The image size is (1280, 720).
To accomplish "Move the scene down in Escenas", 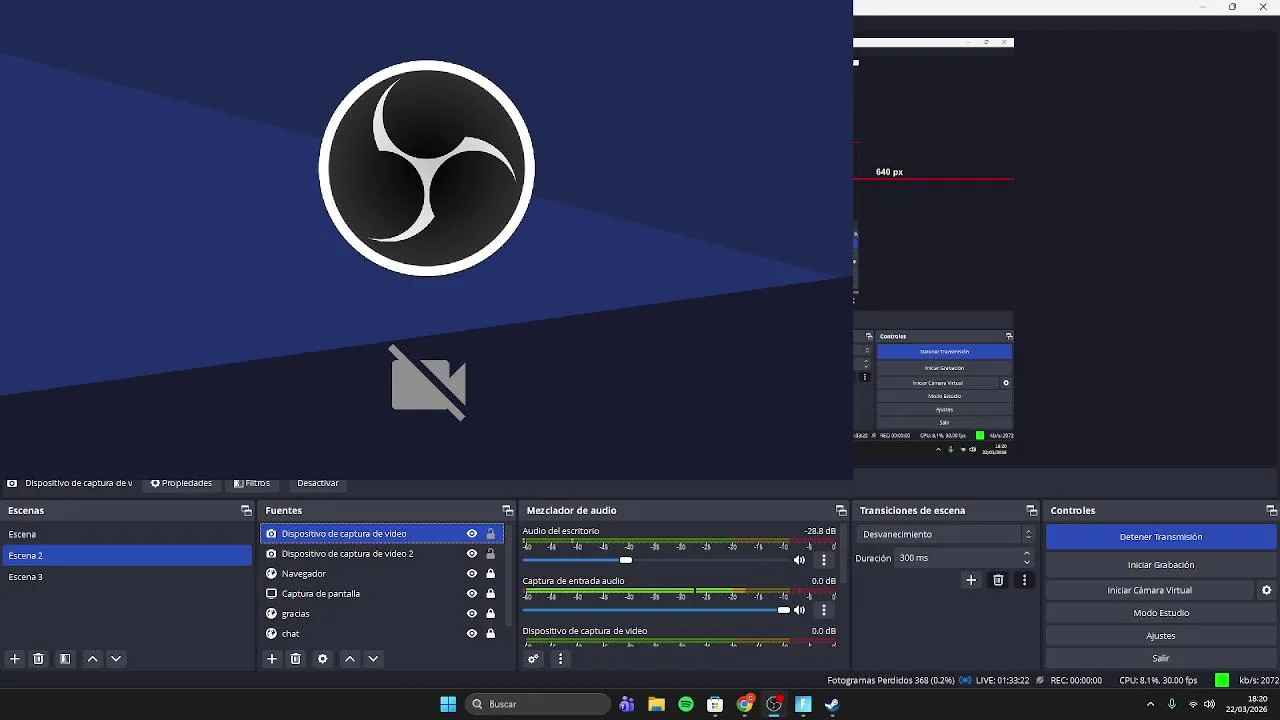I will (x=116, y=659).
